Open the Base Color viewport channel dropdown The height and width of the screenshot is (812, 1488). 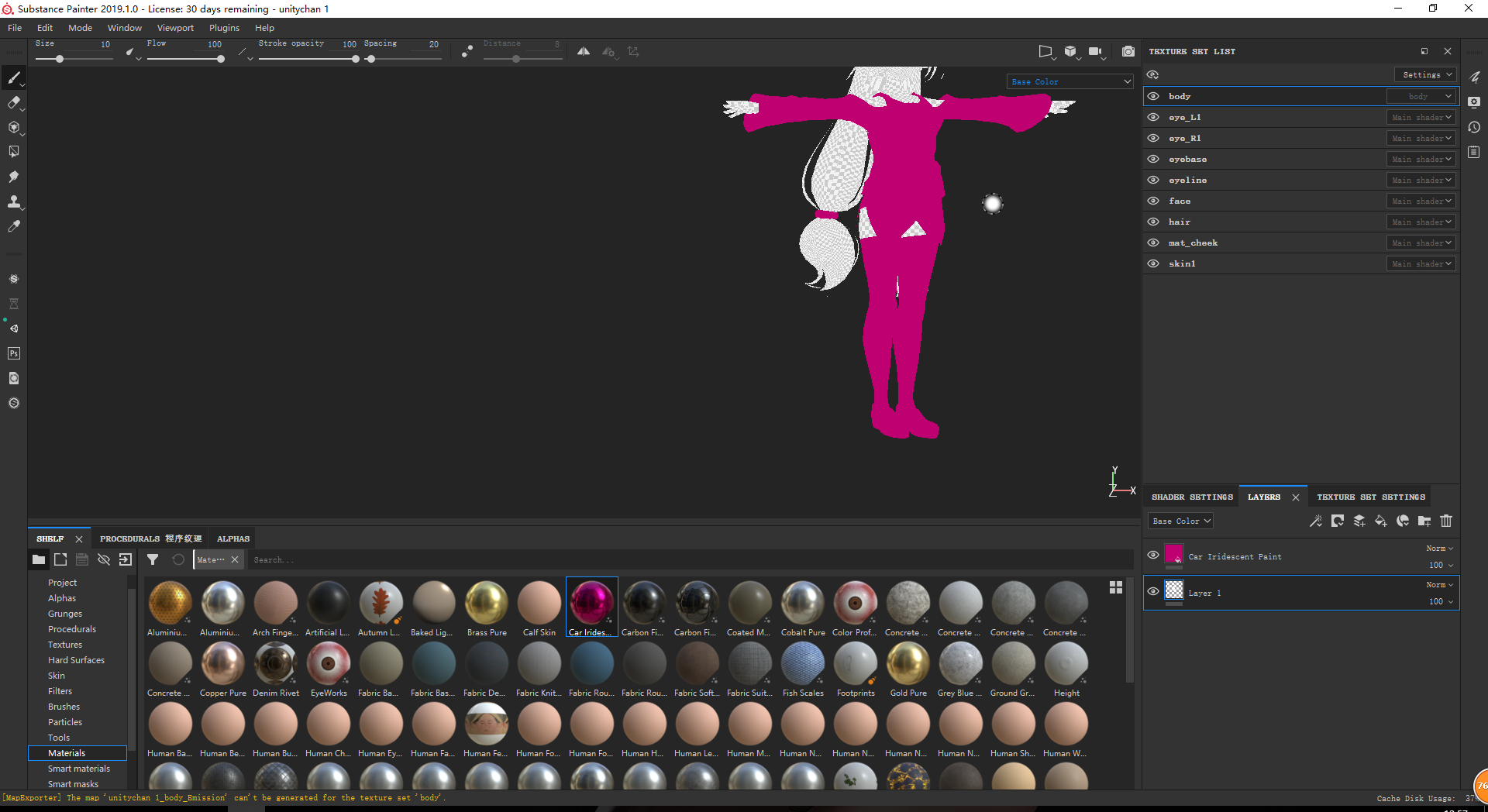point(1071,81)
